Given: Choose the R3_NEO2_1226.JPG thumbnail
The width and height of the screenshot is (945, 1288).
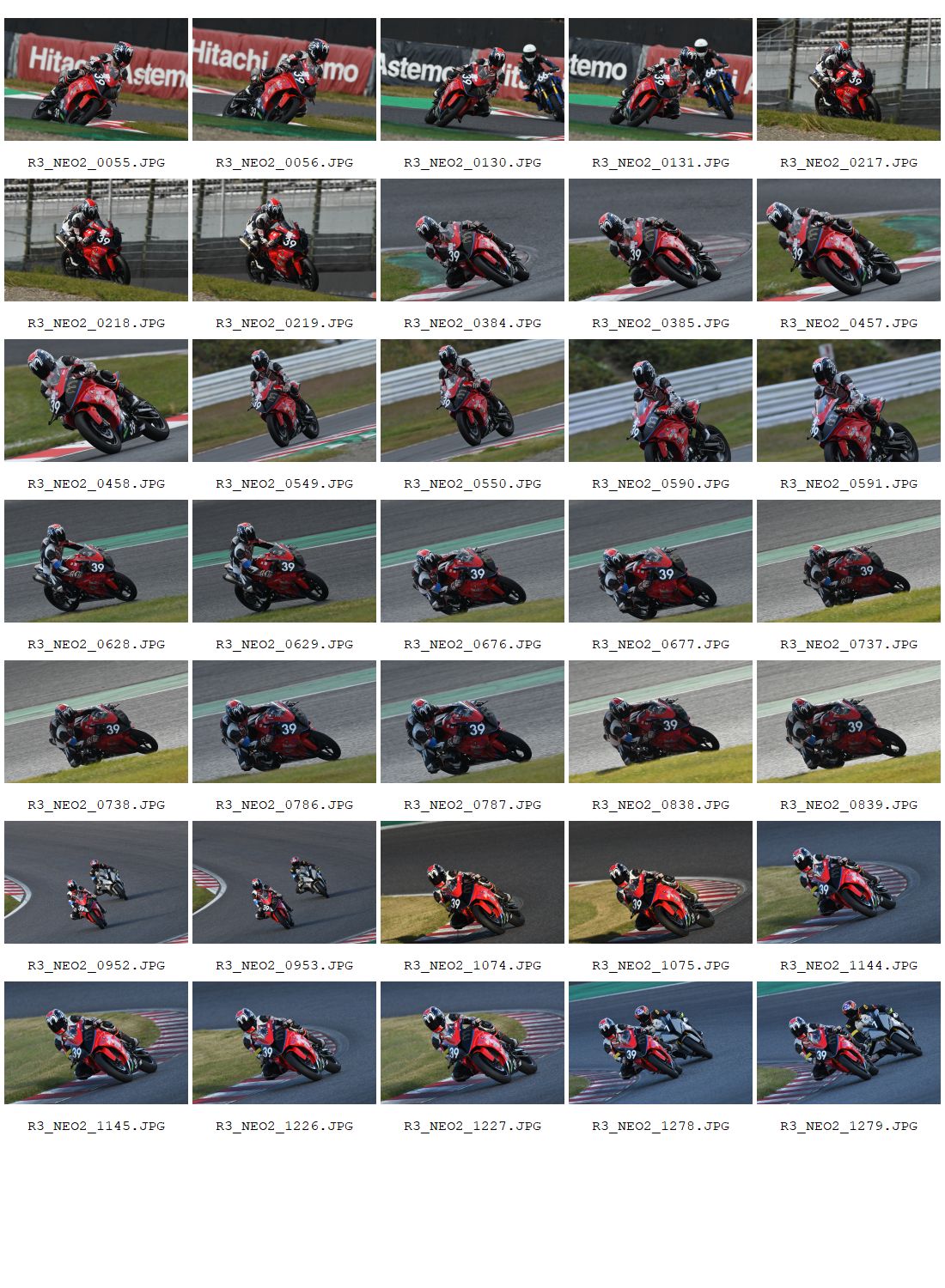Looking at the screenshot, I should click(284, 1042).
